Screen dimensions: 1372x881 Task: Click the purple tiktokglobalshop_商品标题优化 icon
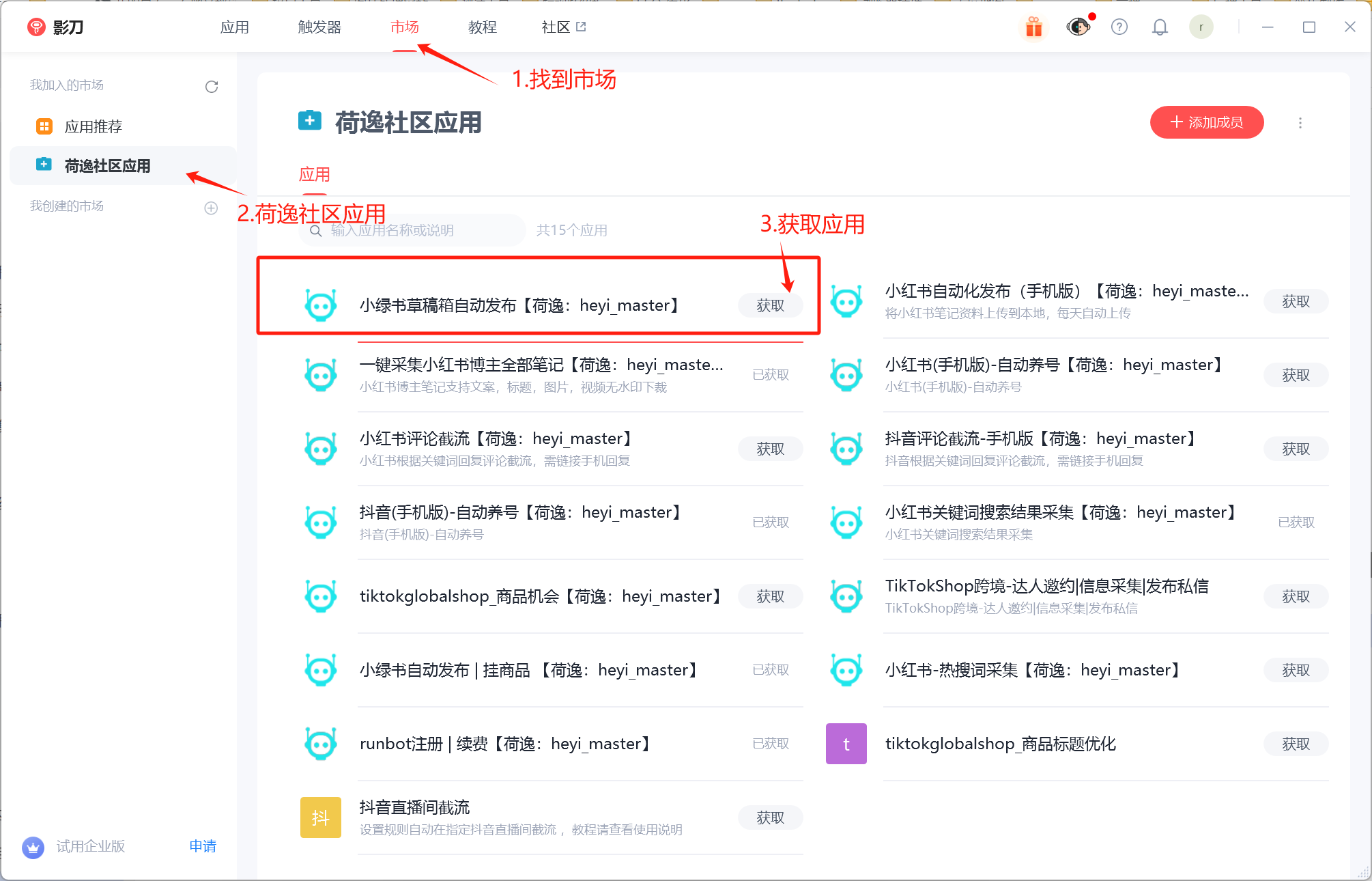point(846,744)
